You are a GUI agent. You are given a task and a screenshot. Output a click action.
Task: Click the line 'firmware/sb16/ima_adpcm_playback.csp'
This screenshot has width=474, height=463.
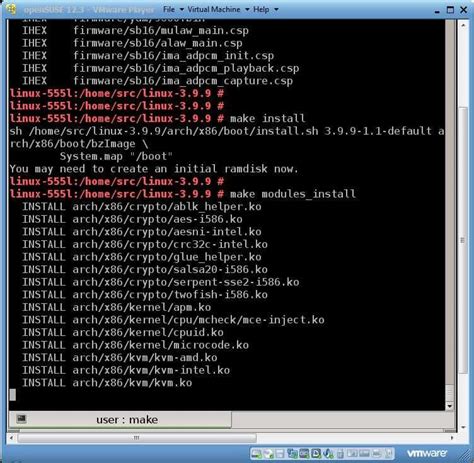click(x=186, y=68)
